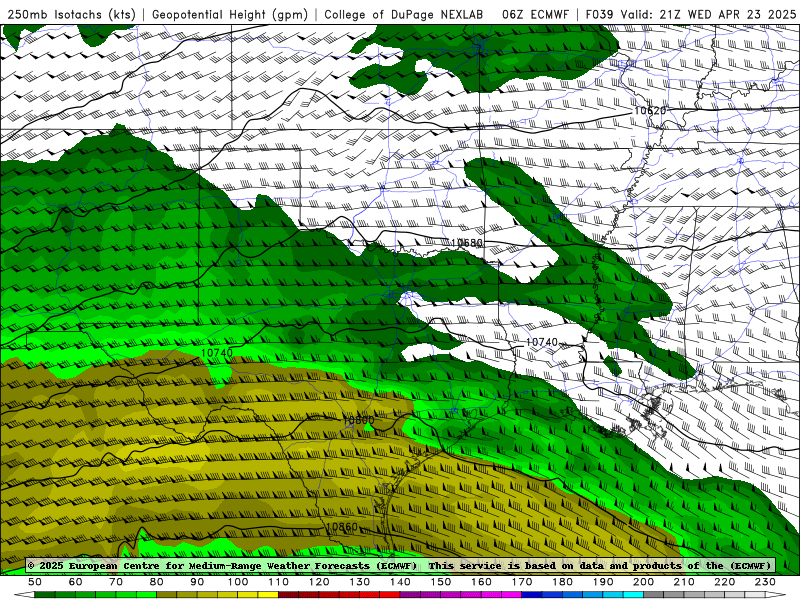
Task: Click the 'F039' forecast hour label
Action: pyautogui.click(x=599, y=14)
